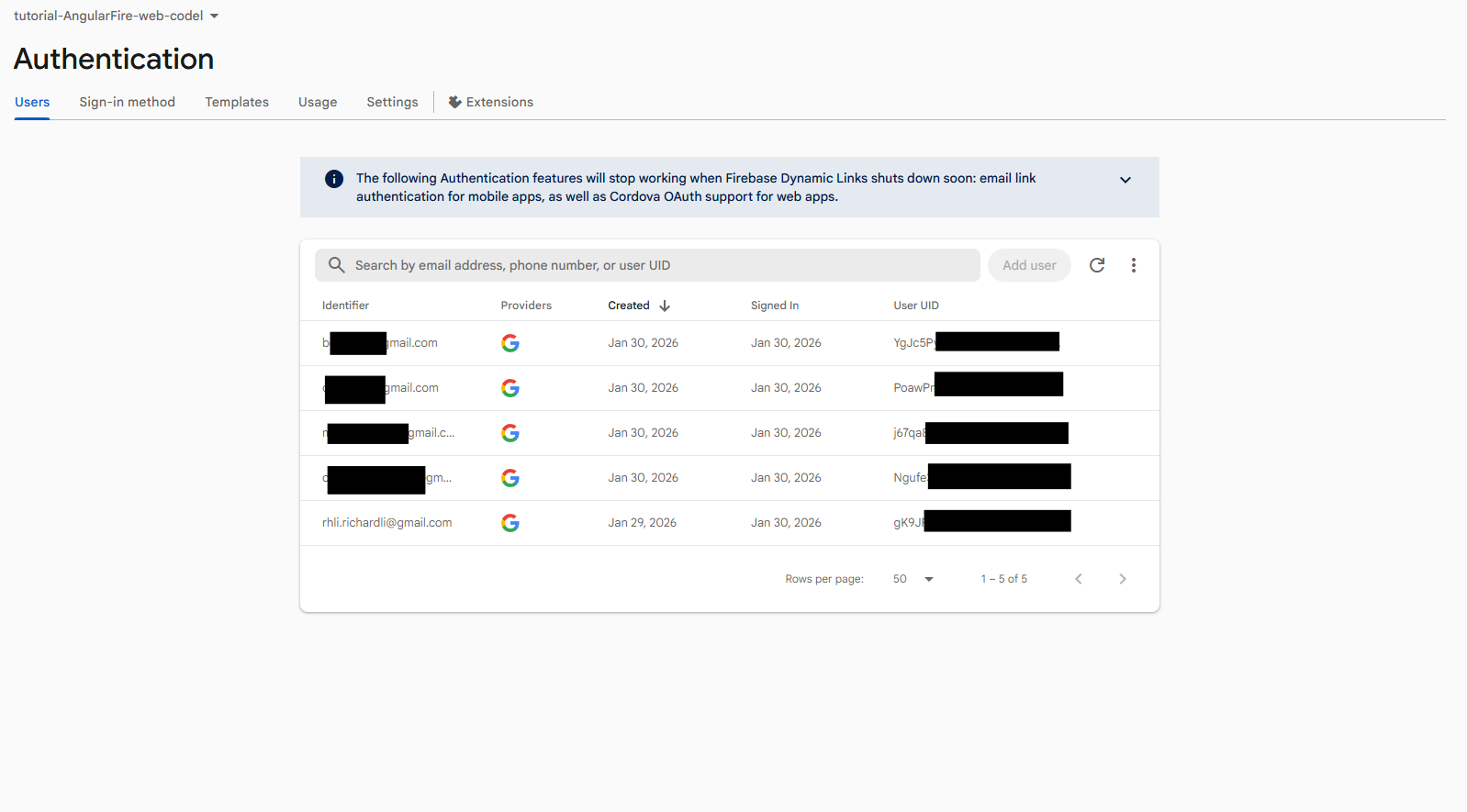
Task: Switch to the Usage tab
Action: coord(318,102)
